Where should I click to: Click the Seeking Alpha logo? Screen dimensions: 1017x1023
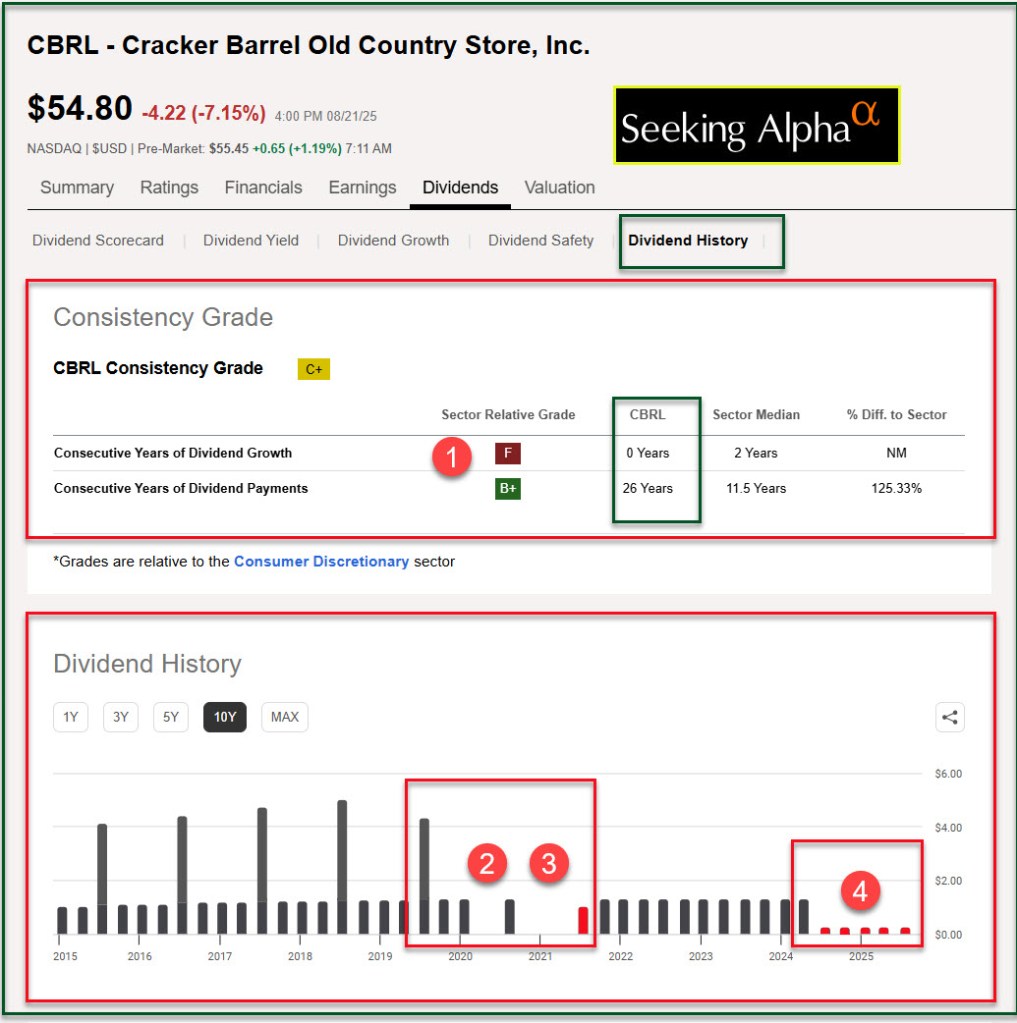click(756, 125)
